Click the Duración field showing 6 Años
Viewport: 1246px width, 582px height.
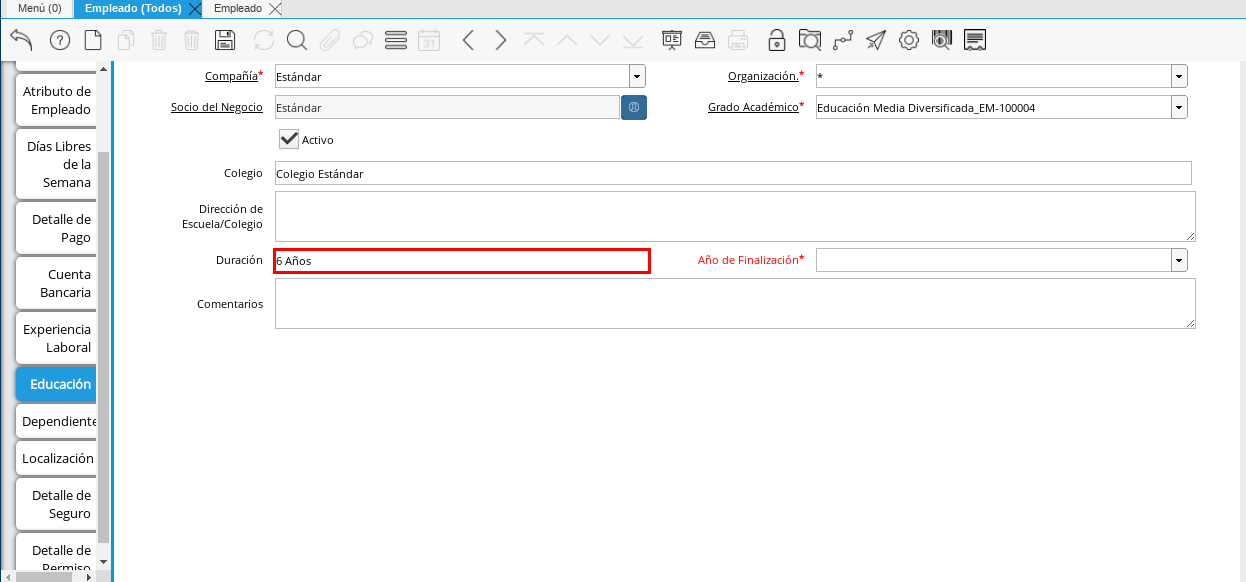pyautogui.click(x=462, y=260)
